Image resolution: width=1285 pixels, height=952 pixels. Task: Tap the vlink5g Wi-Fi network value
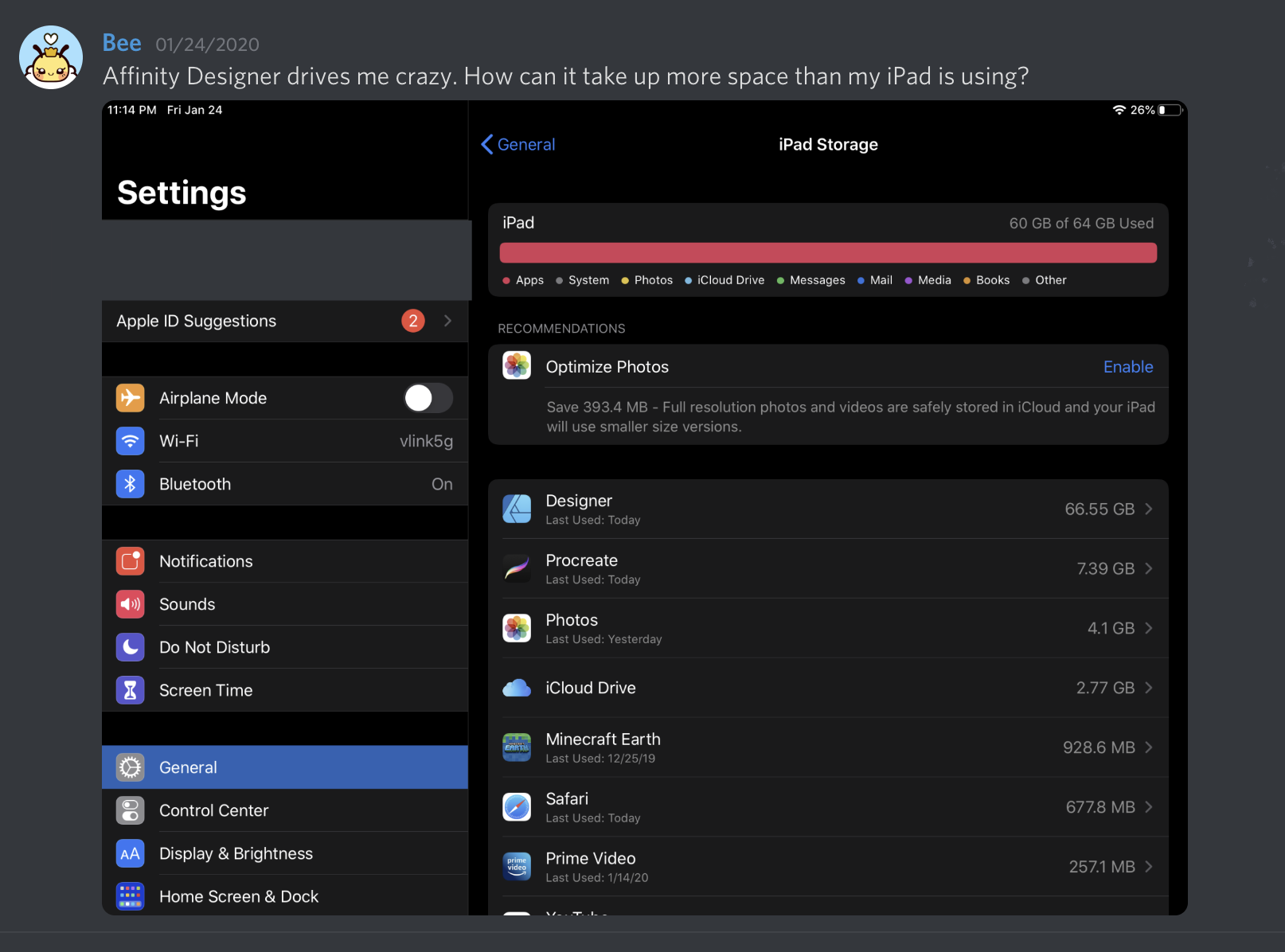426,441
